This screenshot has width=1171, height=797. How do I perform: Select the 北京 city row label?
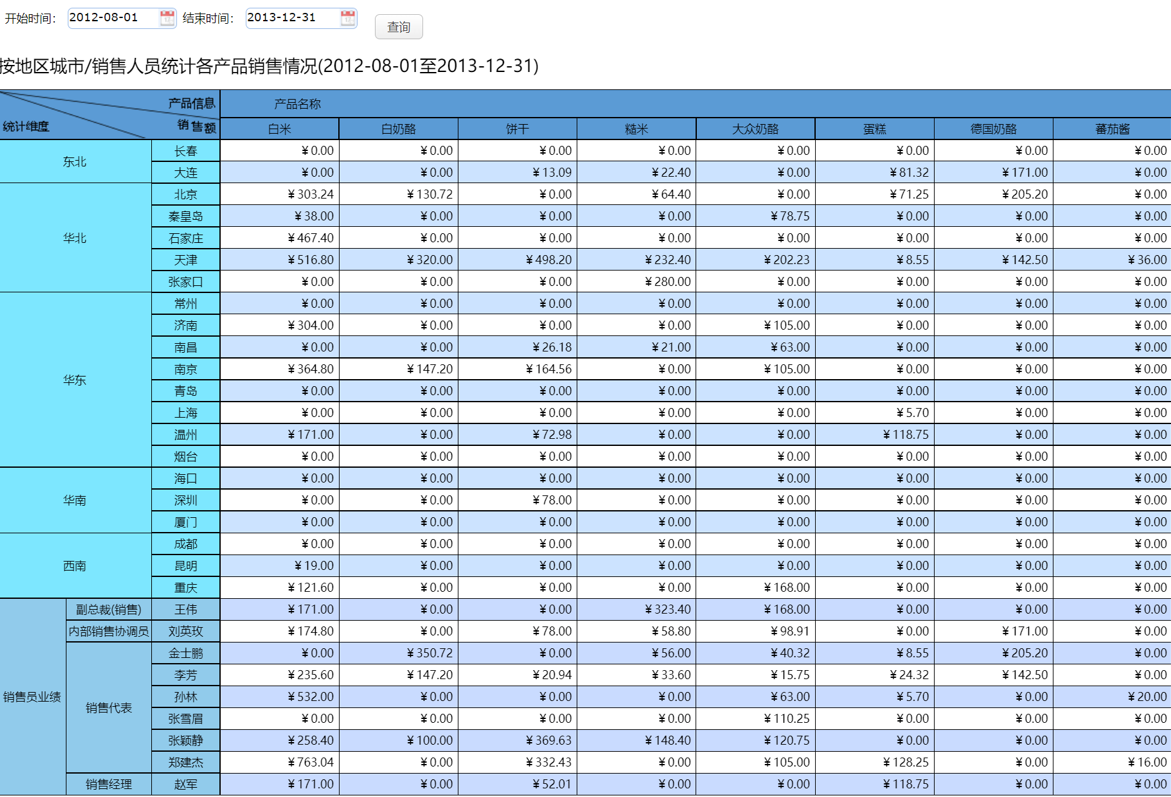pyautogui.click(x=186, y=194)
